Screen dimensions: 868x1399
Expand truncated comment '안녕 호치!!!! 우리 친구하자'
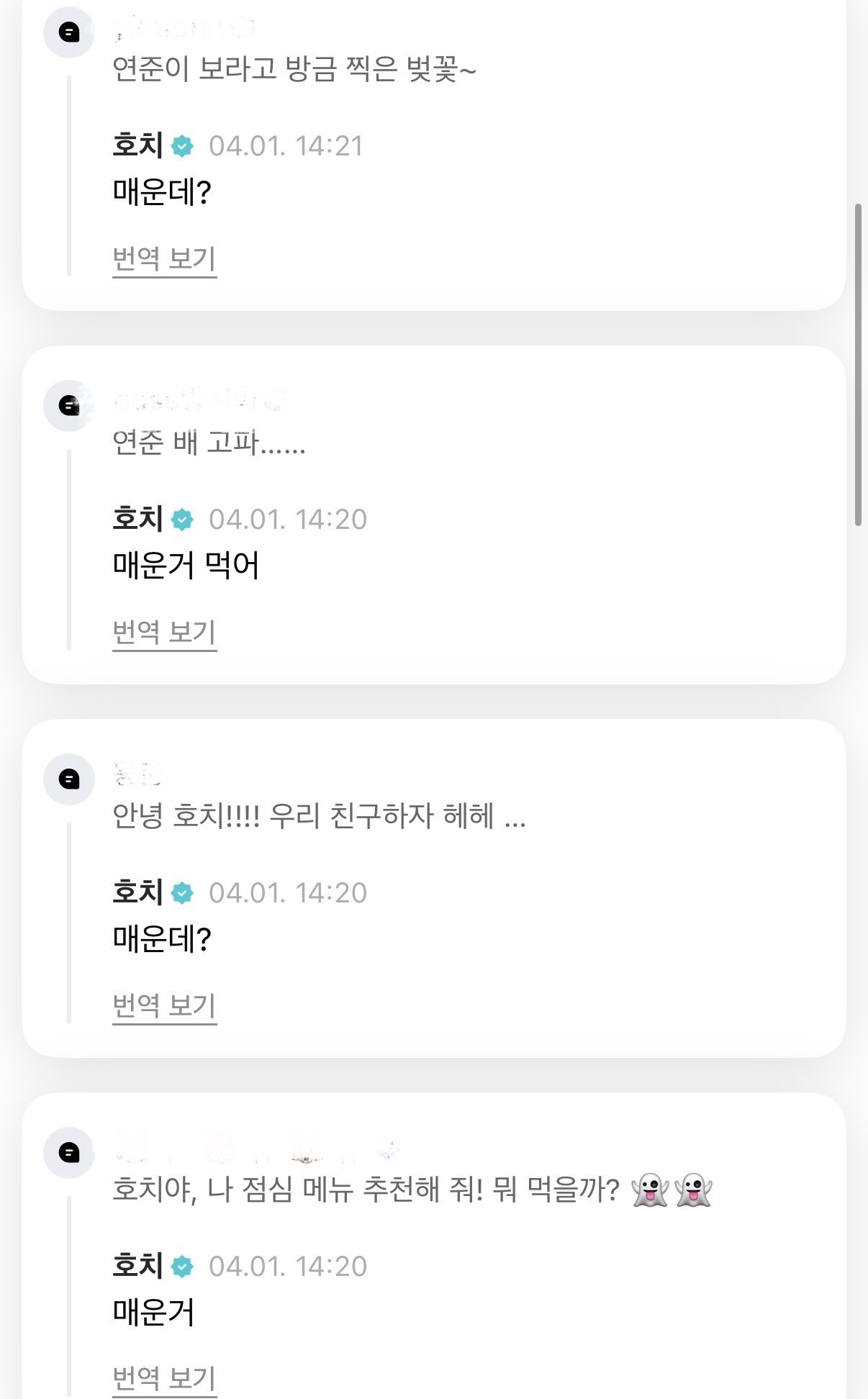click(319, 817)
